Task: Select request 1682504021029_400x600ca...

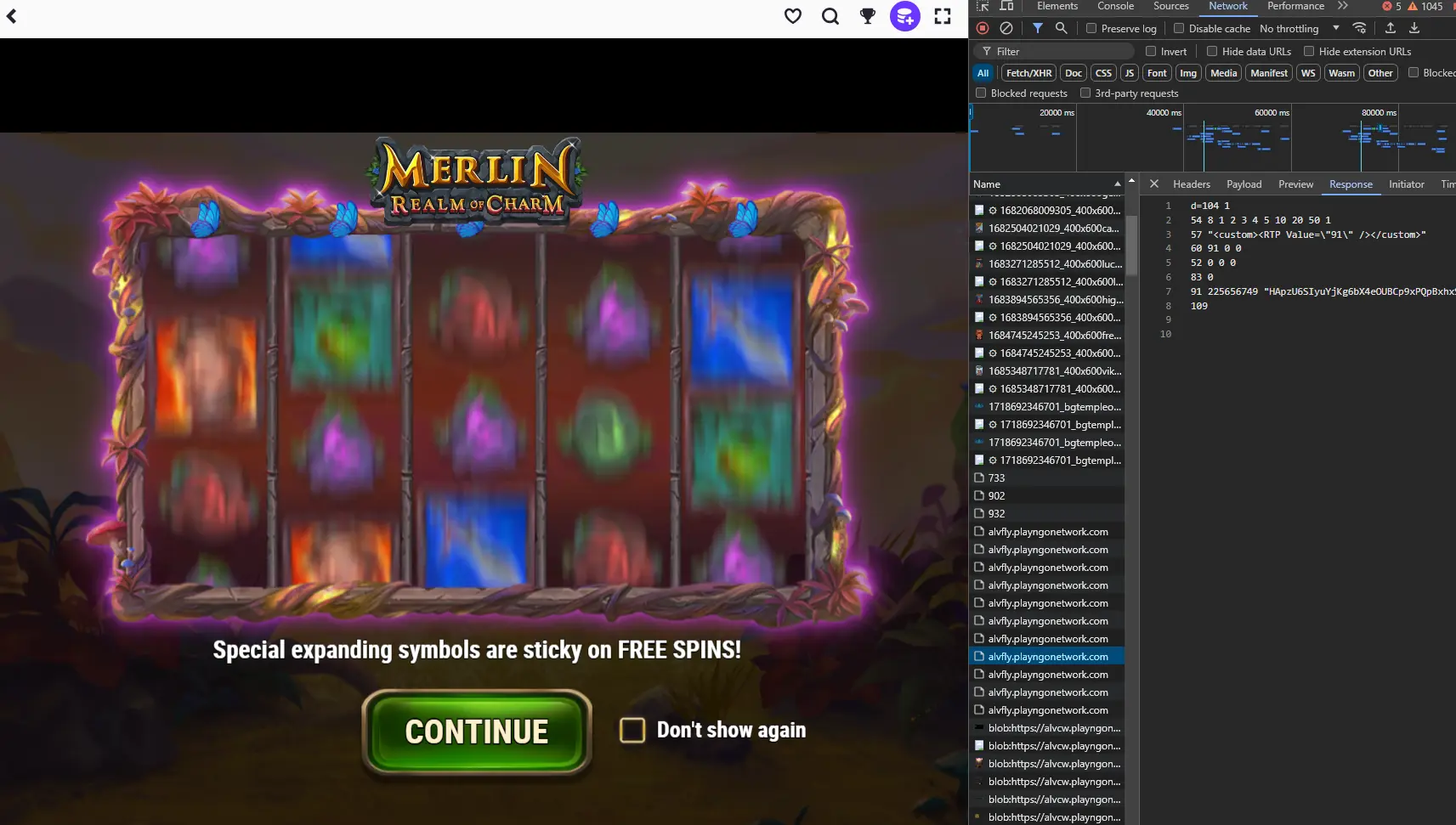Action: [1047, 228]
